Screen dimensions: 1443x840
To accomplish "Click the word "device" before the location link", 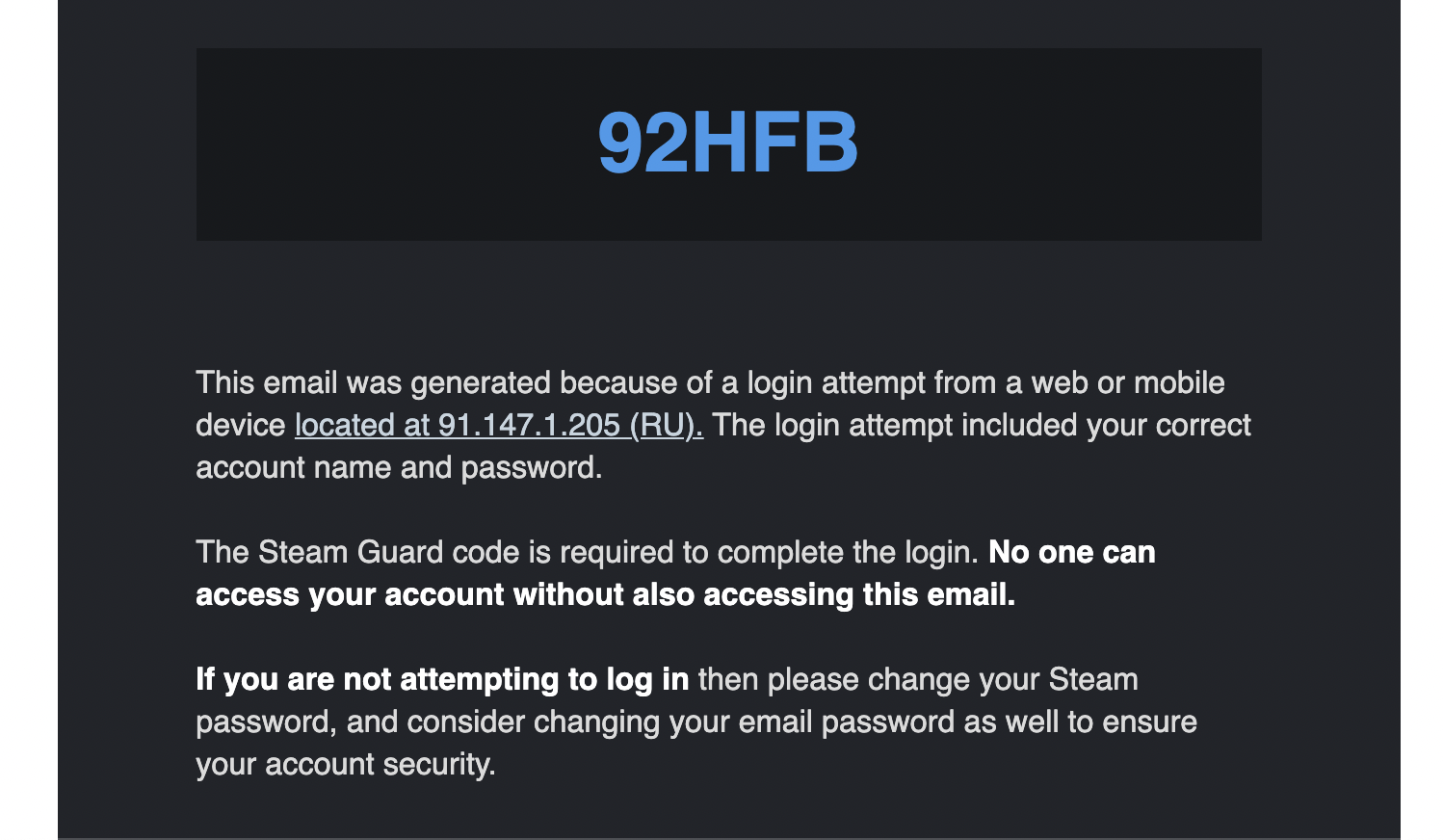I will pos(241,425).
